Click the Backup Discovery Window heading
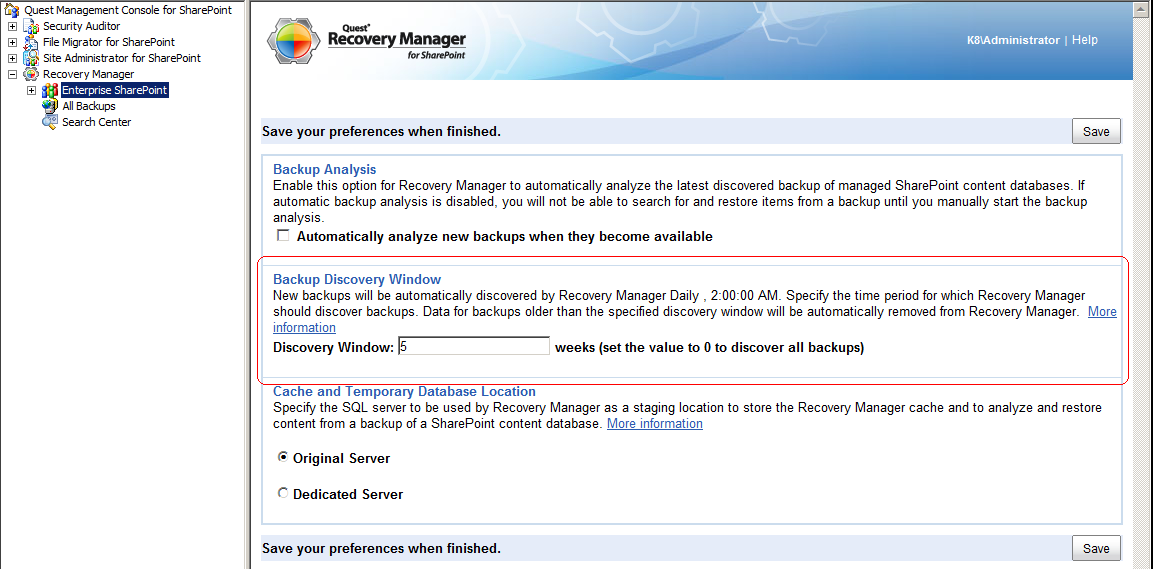Viewport: 1153px width, 569px height. 357,279
